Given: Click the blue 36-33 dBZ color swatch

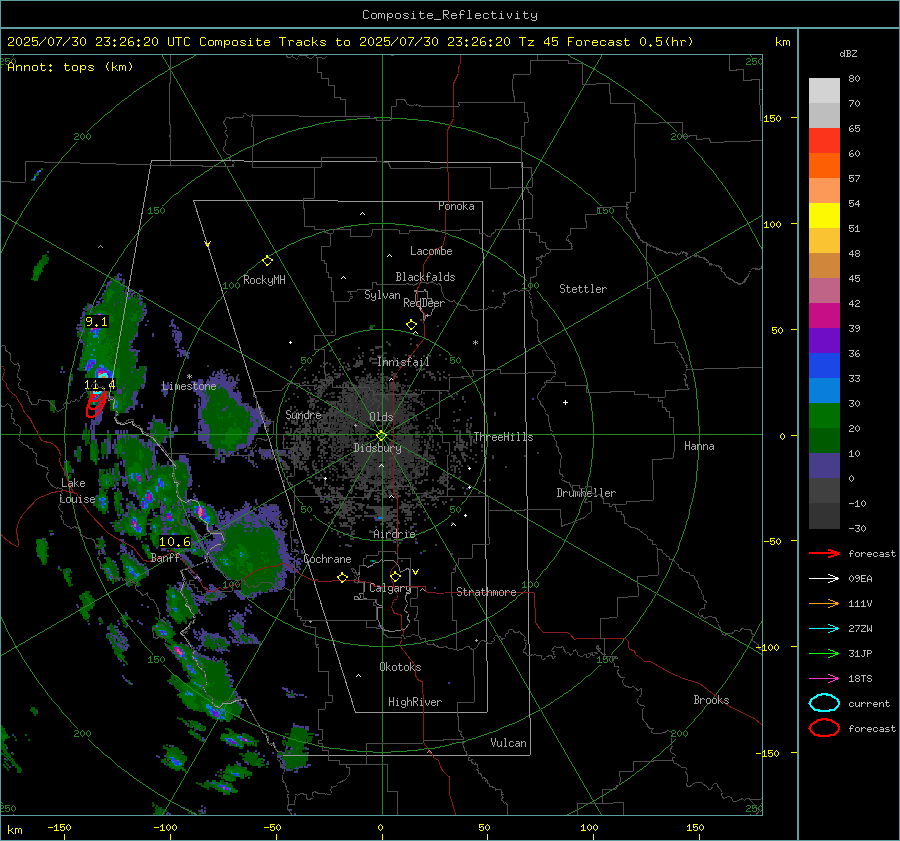Looking at the screenshot, I should (824, 366).
